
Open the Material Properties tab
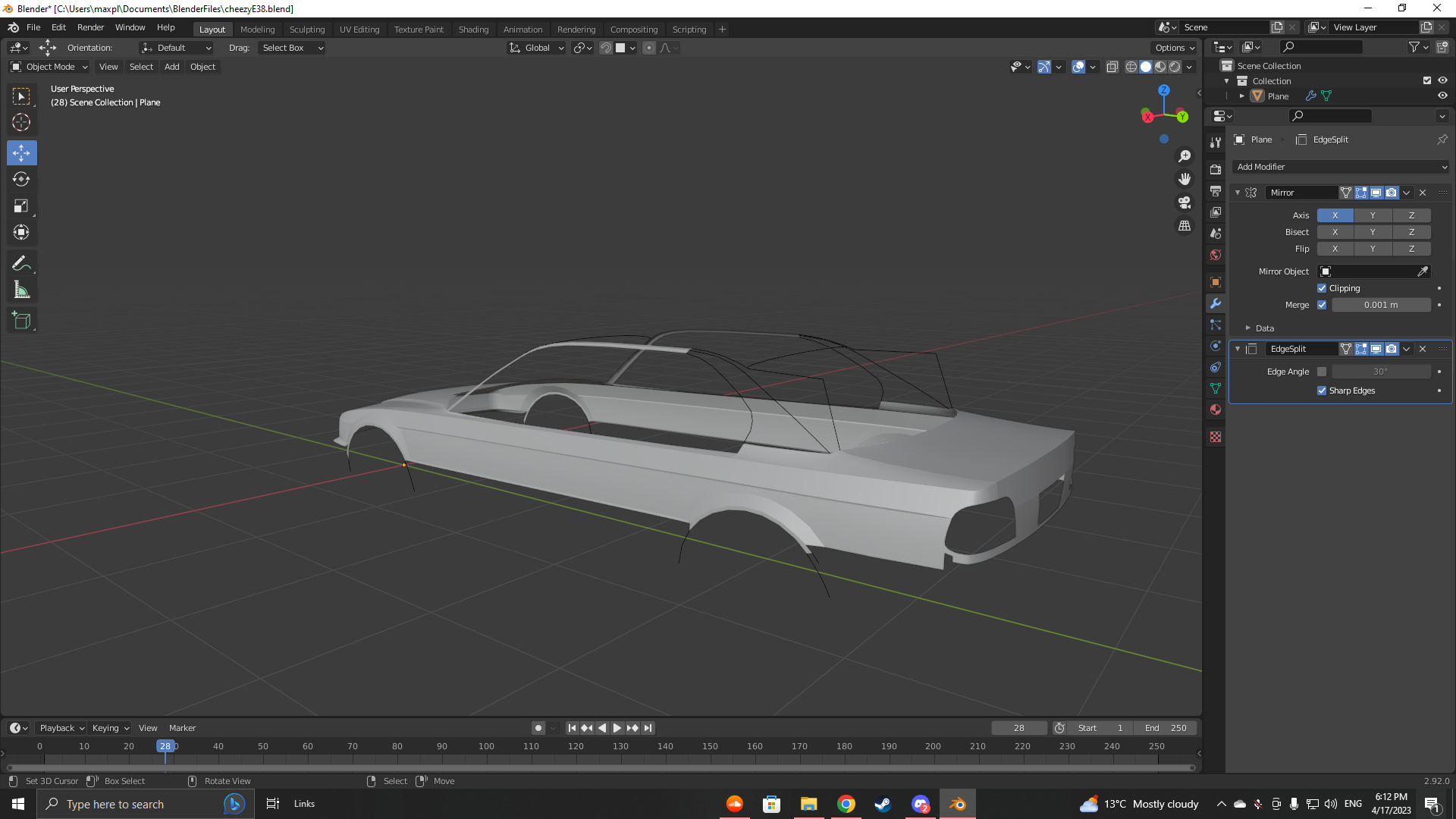(x=1216, y=409)
